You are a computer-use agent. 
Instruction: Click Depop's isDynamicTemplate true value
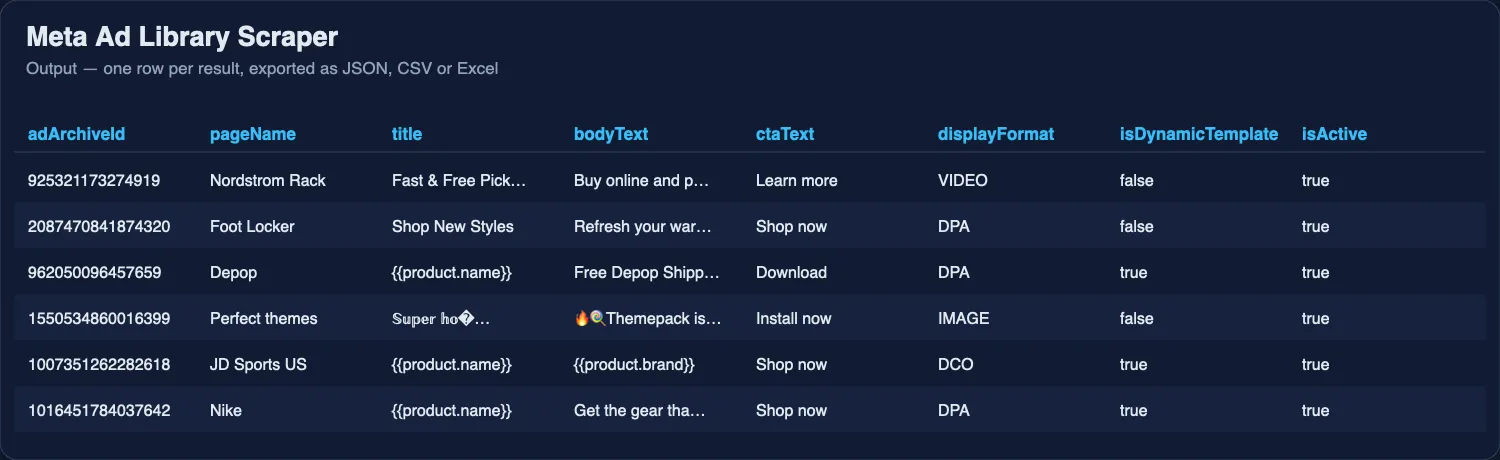pos(1134,273)
